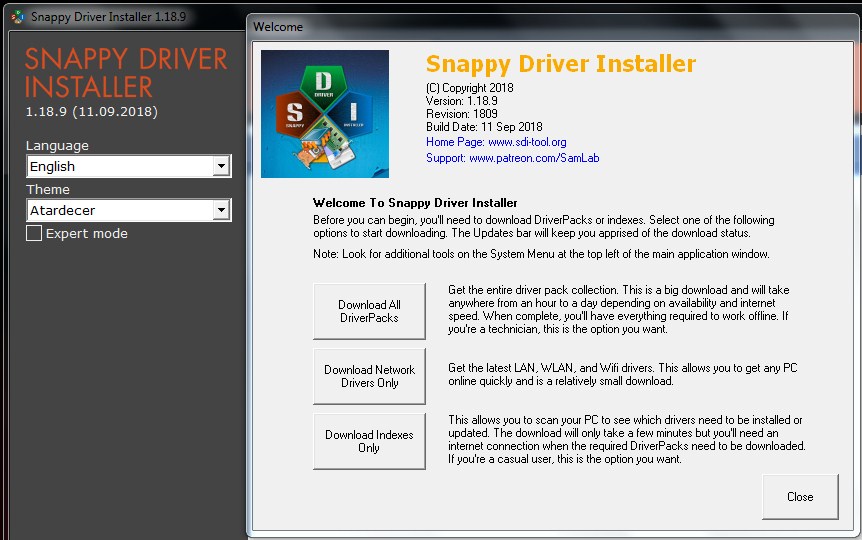Image resolution: width=862 pixels, height=540 pixels.
Task: Click the "Snappy Driver Installer 1.18.9" window title
Action: tap(108, 16)
